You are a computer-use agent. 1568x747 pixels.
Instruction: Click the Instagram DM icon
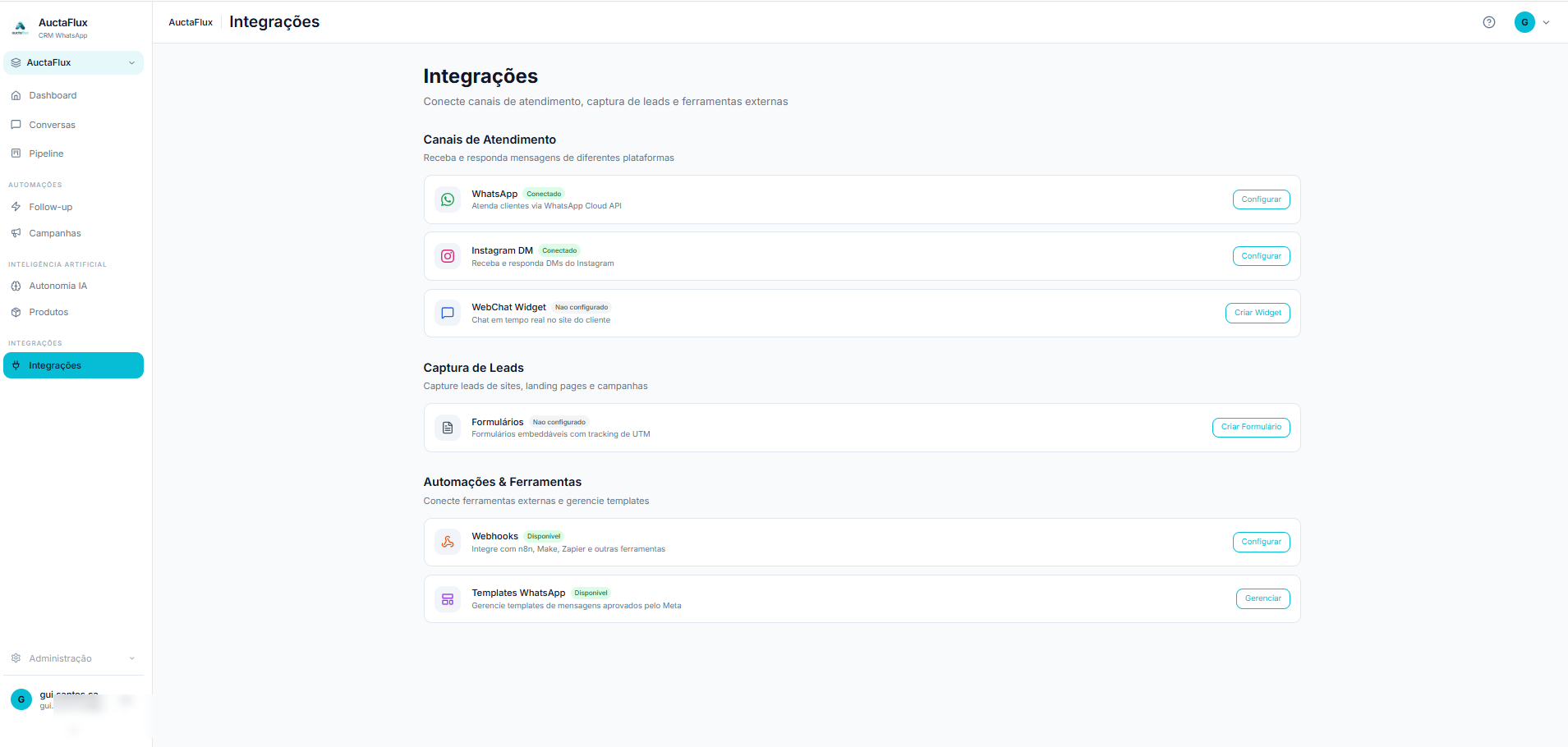448,256
